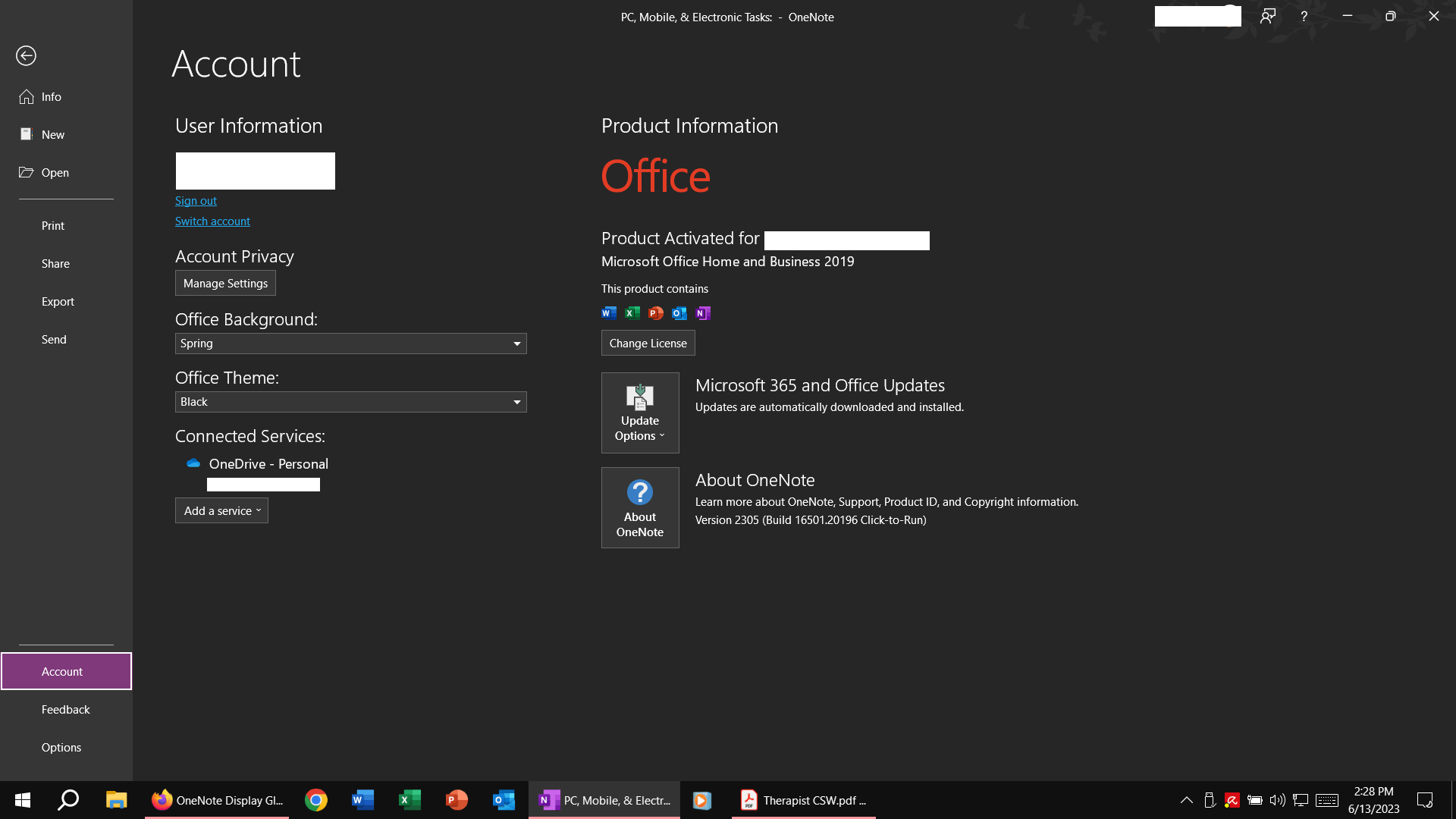Go back using the back arrow icon

coord(26,55)
